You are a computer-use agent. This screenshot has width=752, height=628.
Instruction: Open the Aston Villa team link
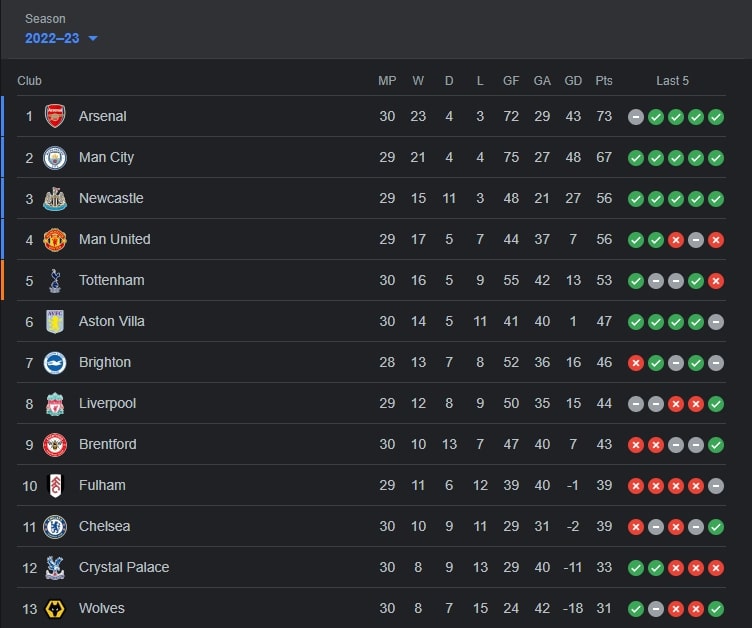112,321
